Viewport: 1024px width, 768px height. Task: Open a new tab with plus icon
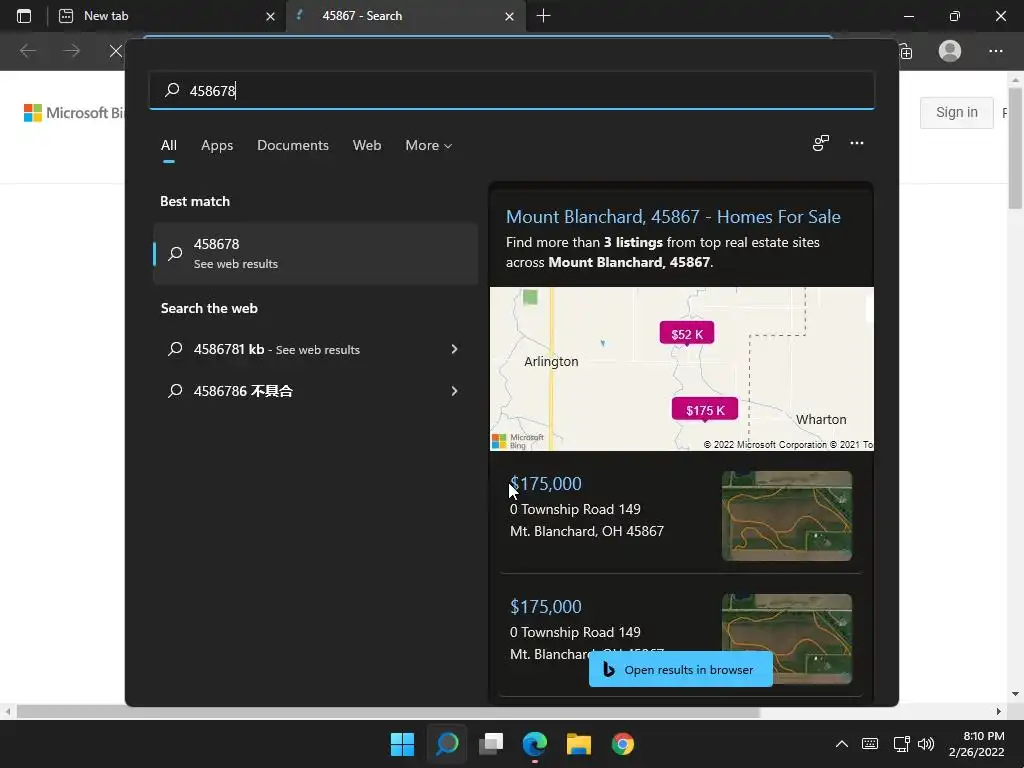[x=543, y=16]
